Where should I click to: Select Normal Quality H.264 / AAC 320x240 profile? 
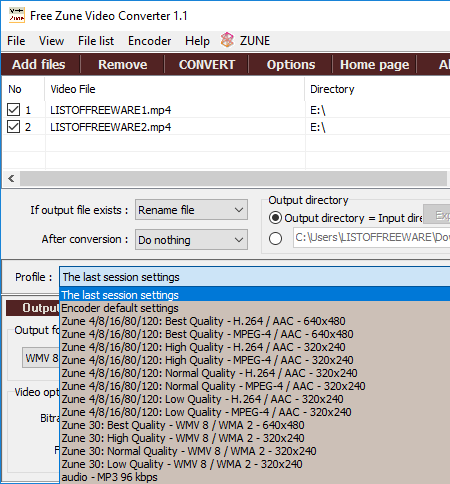[255, 373]
